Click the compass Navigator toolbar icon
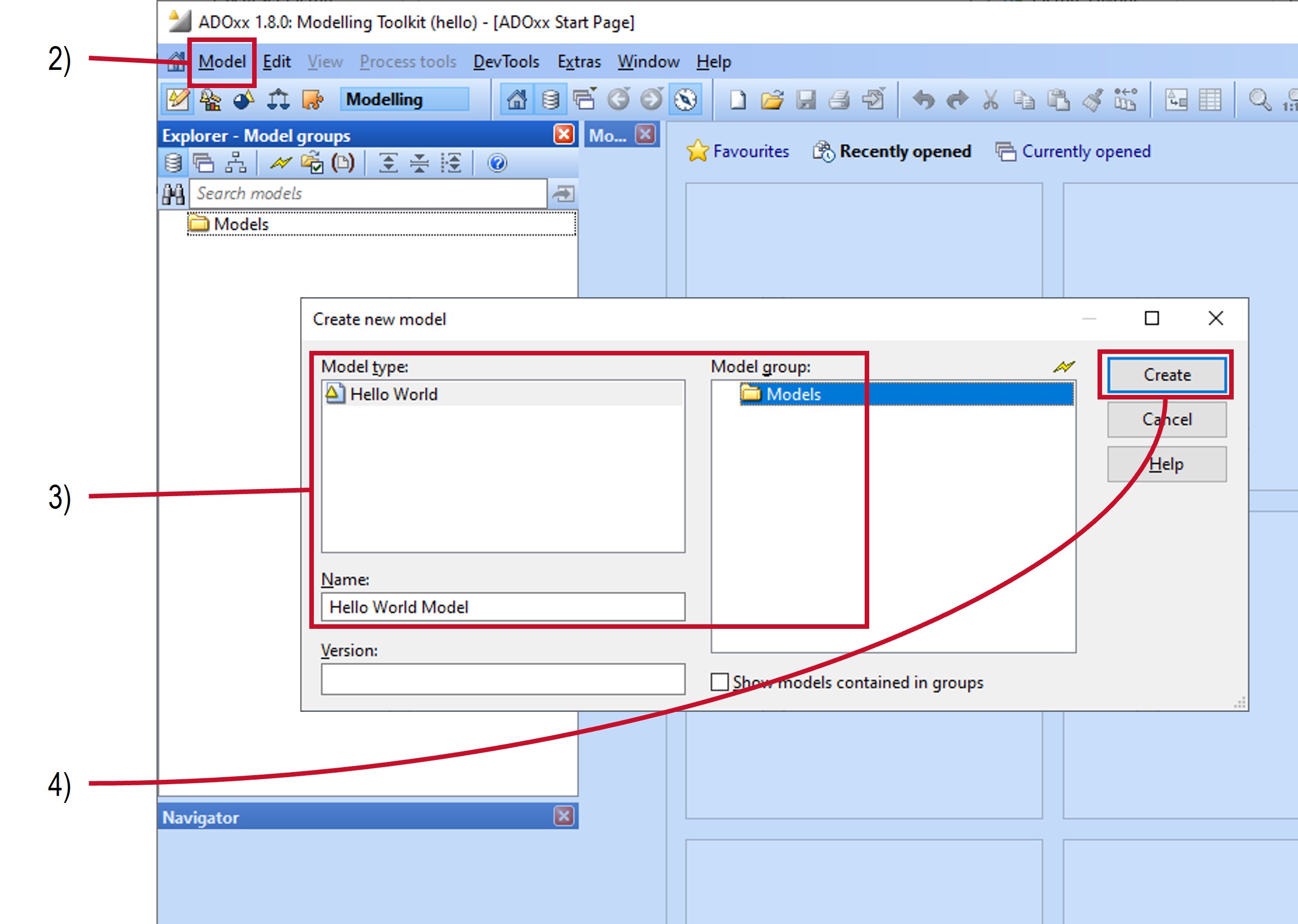This screenshot has width=1298, height=924. [x=685, y=100]
